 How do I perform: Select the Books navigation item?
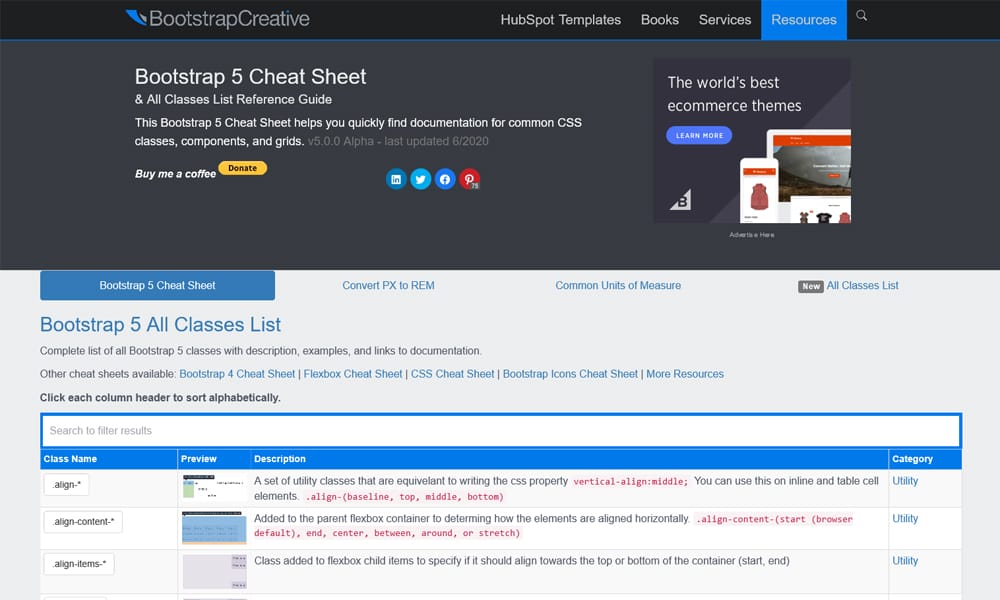[x=659, y=19]
